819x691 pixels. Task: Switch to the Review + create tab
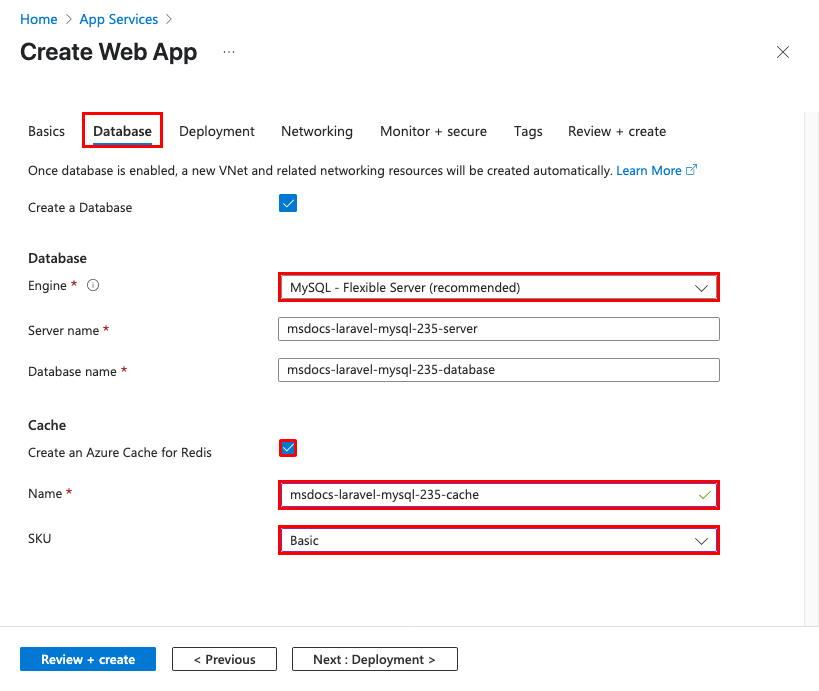pos(616,131)
